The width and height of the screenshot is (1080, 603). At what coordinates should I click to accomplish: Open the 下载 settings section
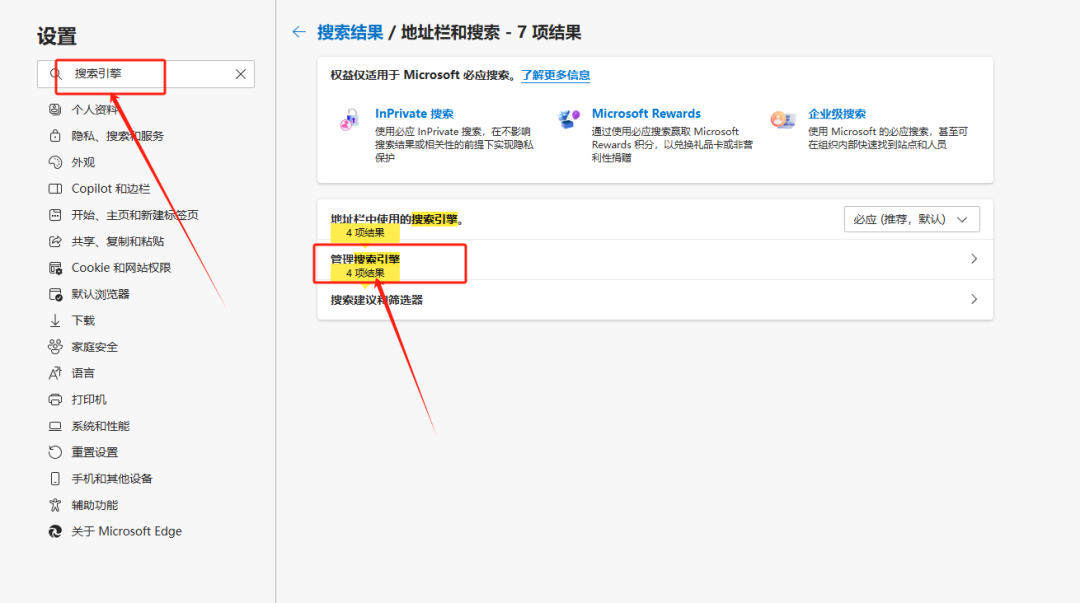click(x=83, y=320)
